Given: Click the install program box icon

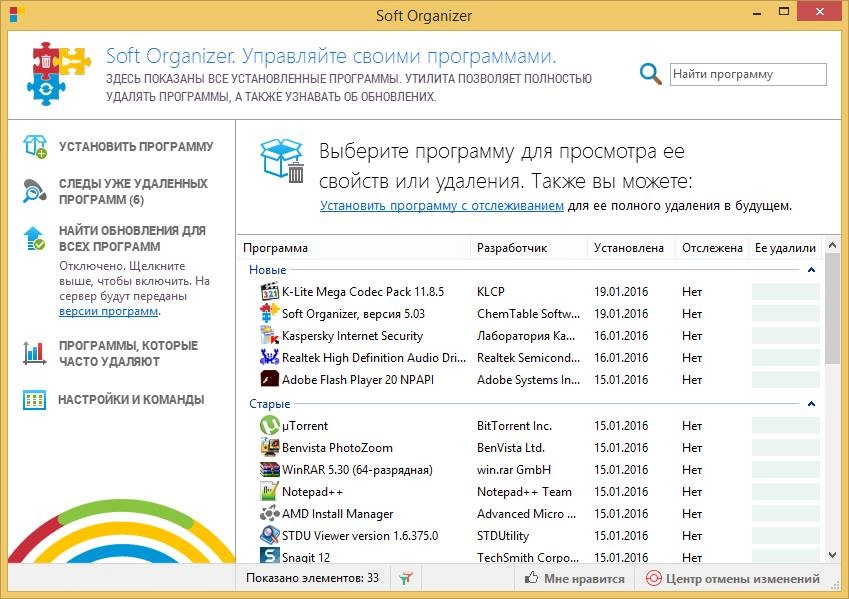Looking at the screenshot, I should coord(35,146).
